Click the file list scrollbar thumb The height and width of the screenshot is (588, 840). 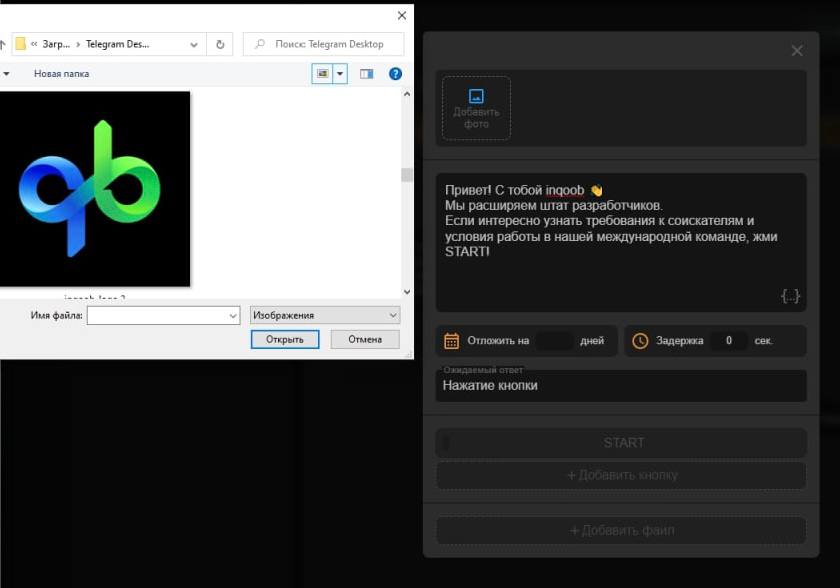(x=407, y=175)
